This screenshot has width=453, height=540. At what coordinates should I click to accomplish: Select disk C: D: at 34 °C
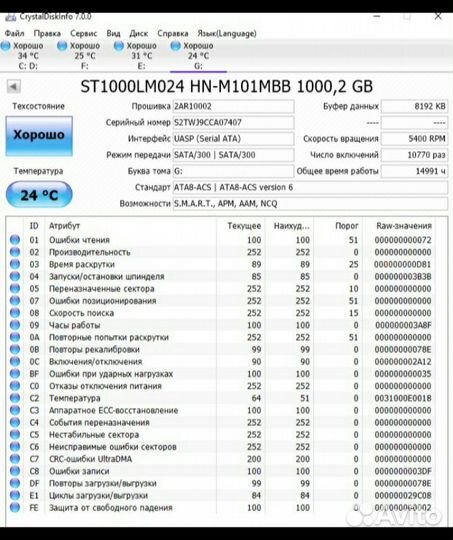23,55
